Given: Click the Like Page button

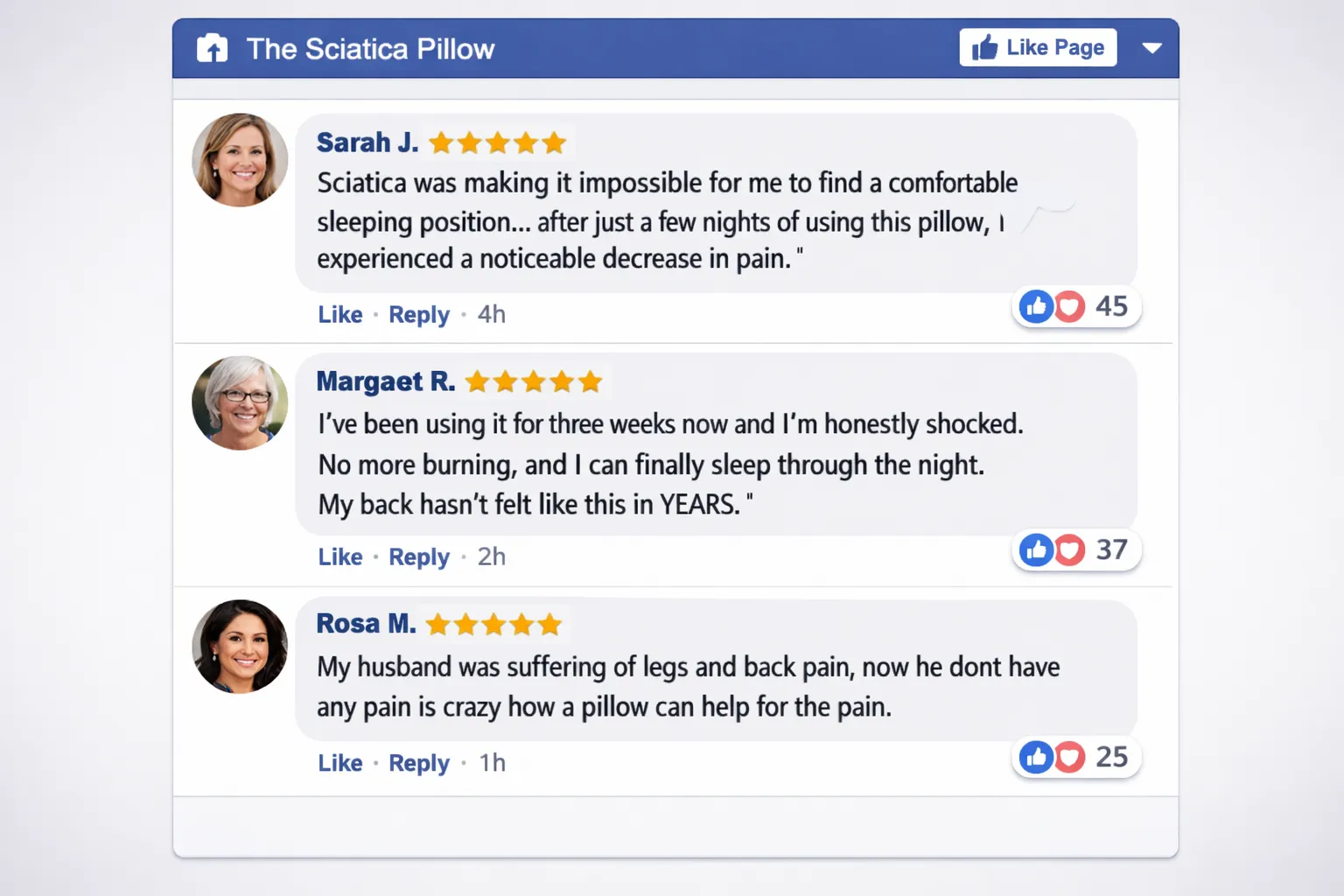Looking at the screenshot, I should click(1037, 47).
